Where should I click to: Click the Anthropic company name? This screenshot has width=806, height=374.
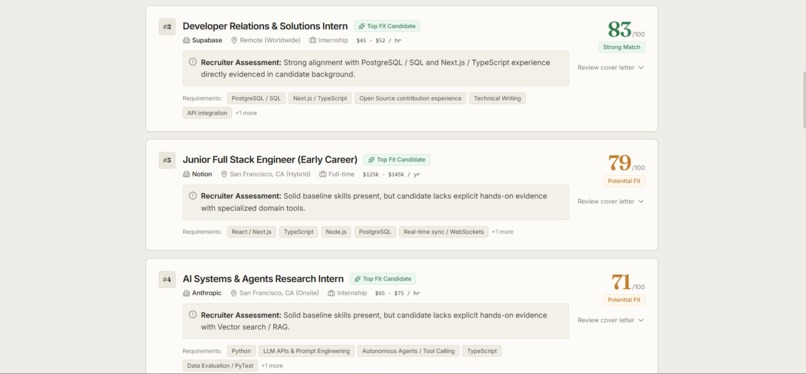[x=207, y=293]
